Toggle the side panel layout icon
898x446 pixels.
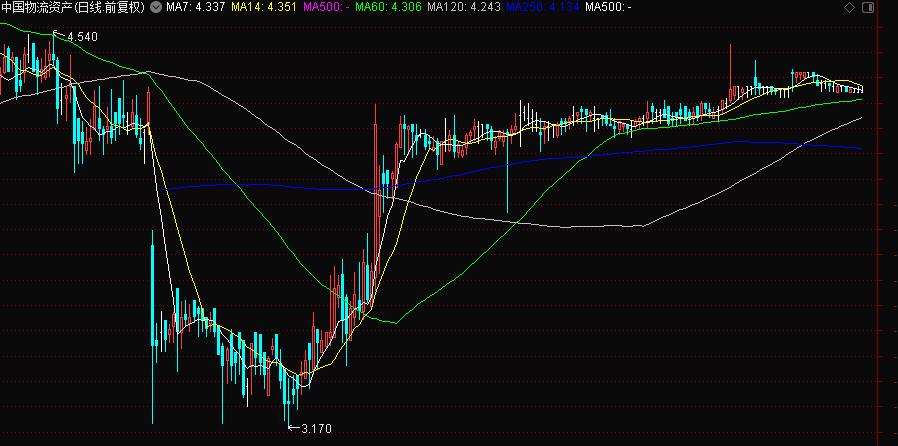point(868,8)
